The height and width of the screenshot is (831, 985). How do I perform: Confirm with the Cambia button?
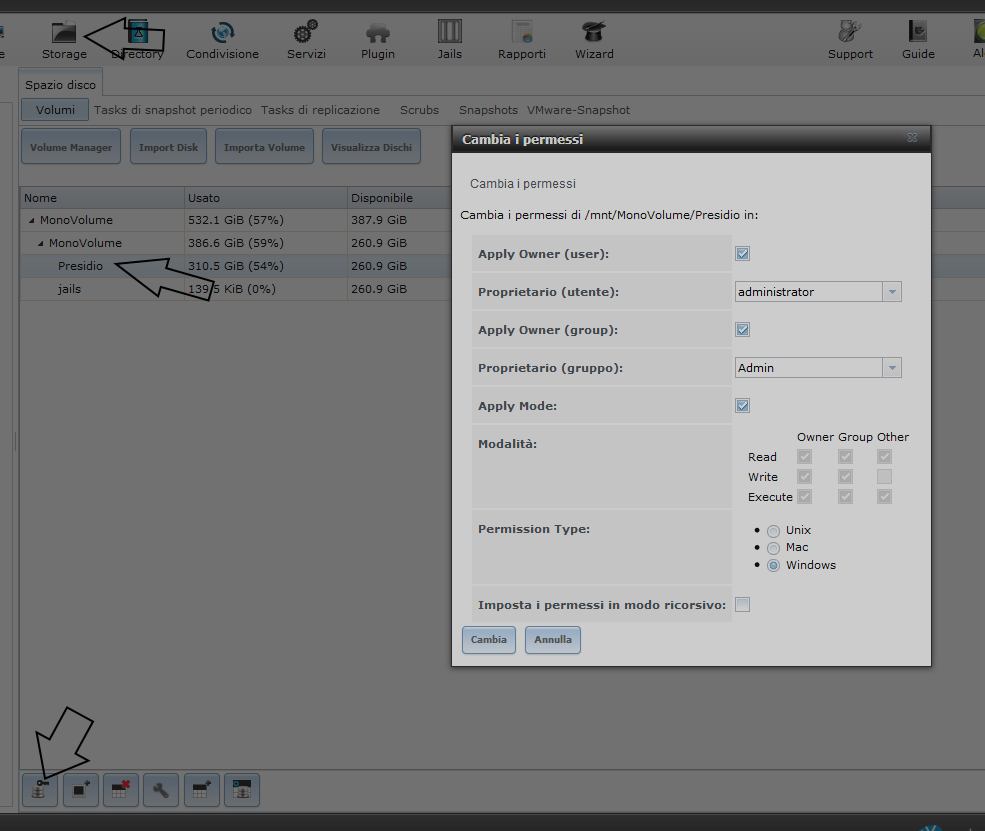click(489, 640)
